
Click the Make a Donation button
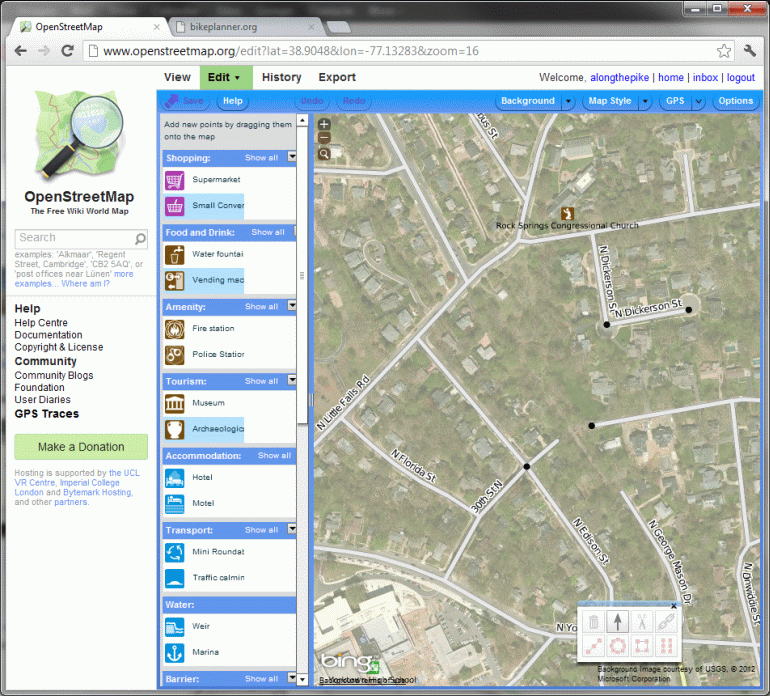tap(81, 447)
